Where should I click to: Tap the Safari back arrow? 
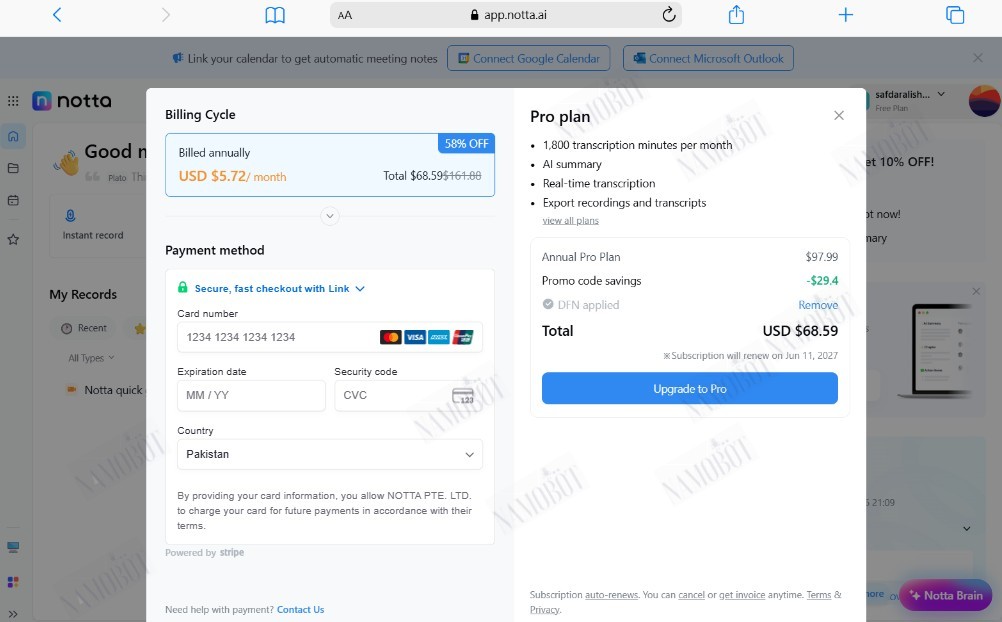point(57,15)
